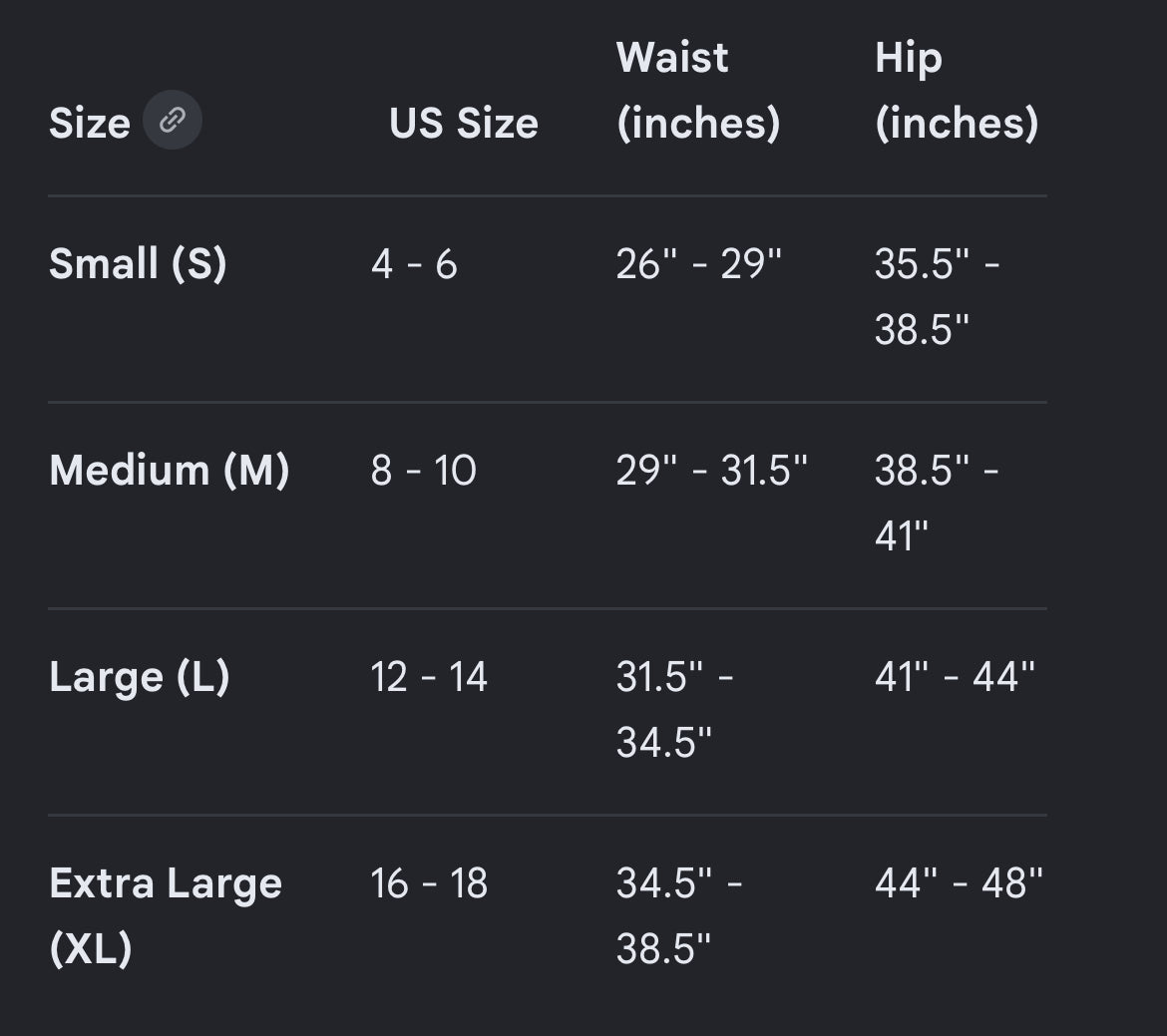Click the link icon beside Size
Screen dimensions: 1167x1036
pos(172,120)
